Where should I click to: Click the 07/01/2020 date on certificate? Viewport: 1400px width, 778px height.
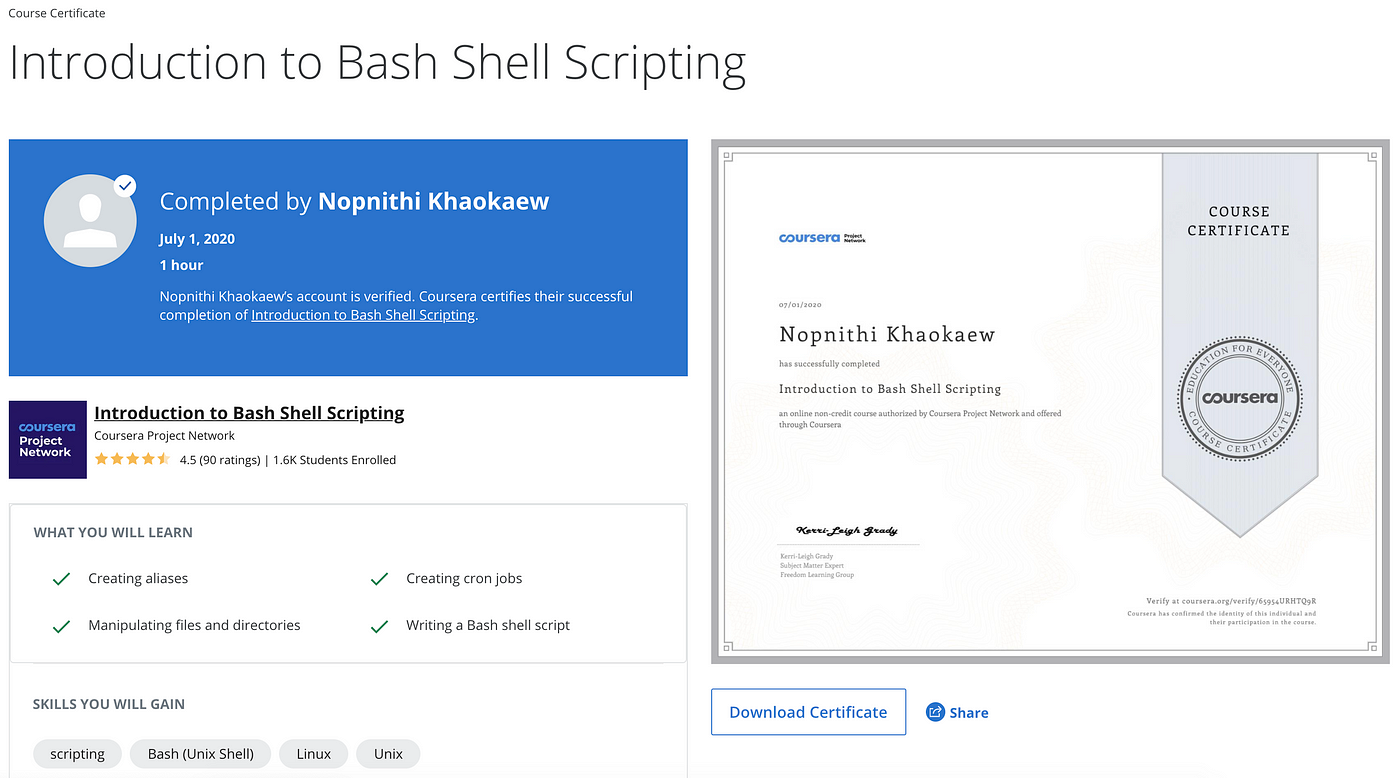[x=800, y=304]
